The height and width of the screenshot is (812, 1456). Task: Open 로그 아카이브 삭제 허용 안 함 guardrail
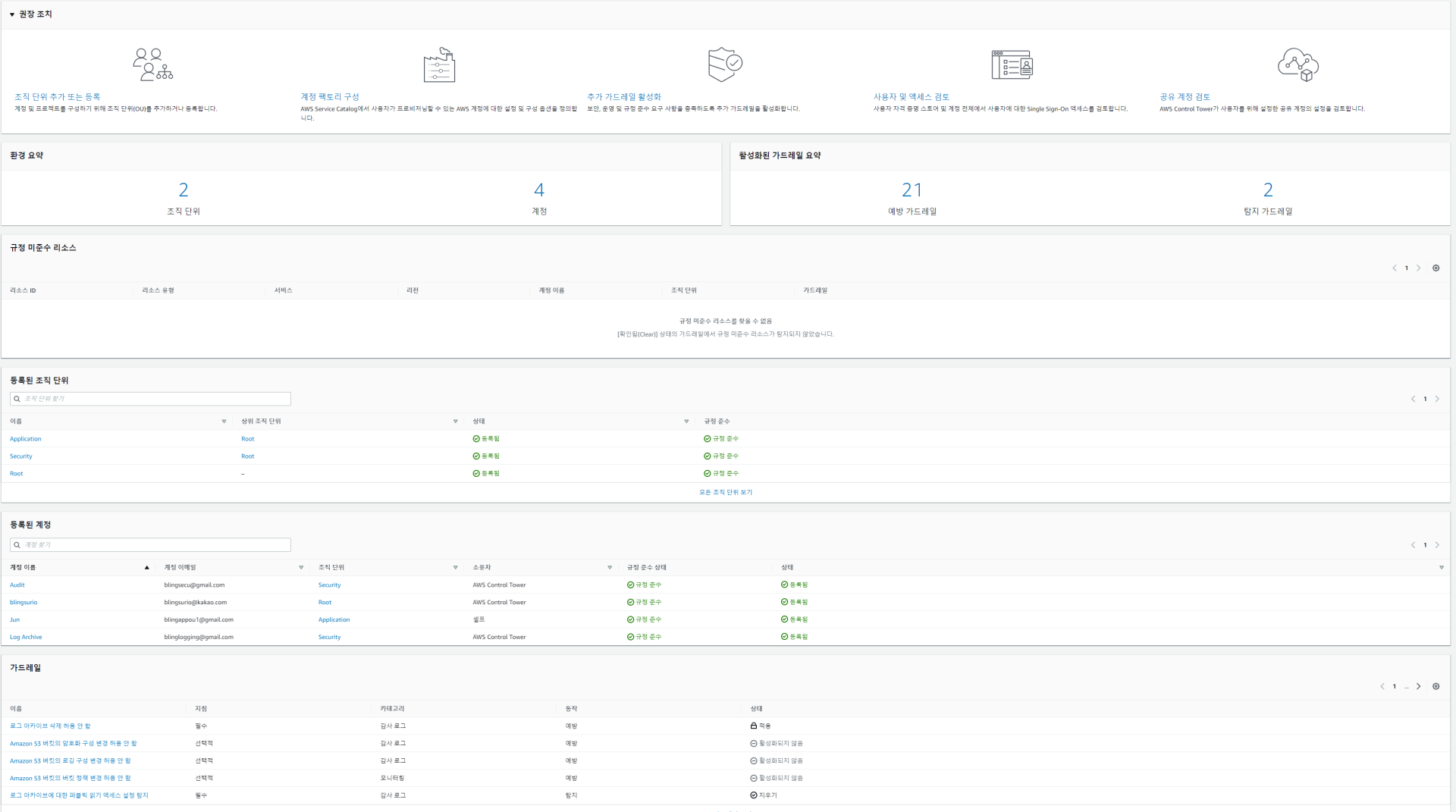pos(50,726)
